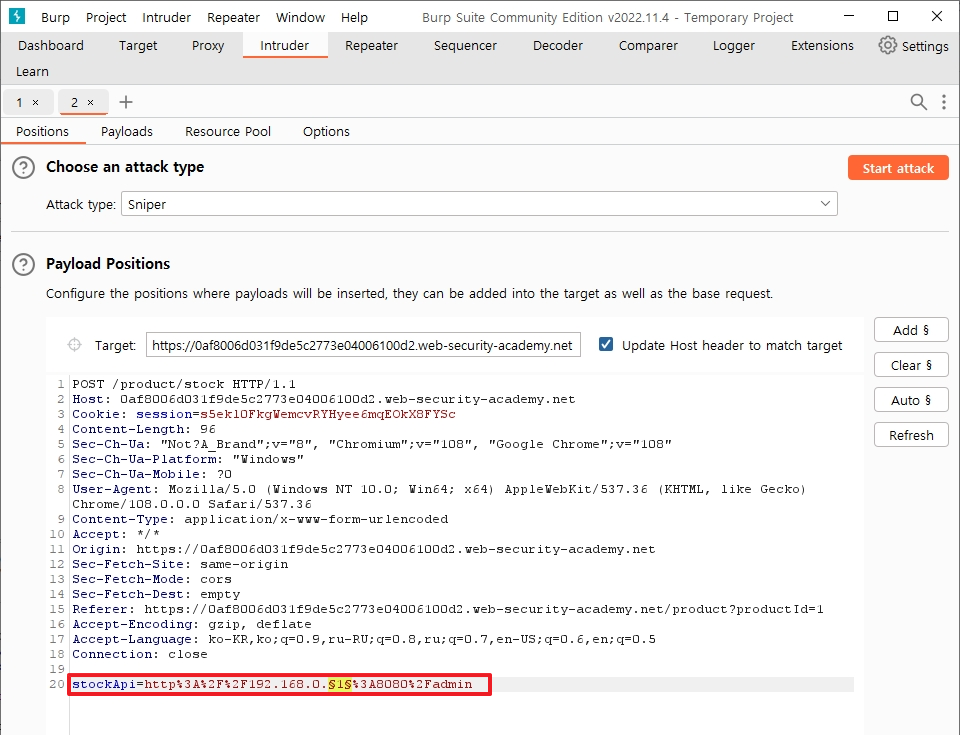The image size is (960, 735).
Task: Open help for Payload Positions
Action: pyautogui.click(x=23, y=264)
